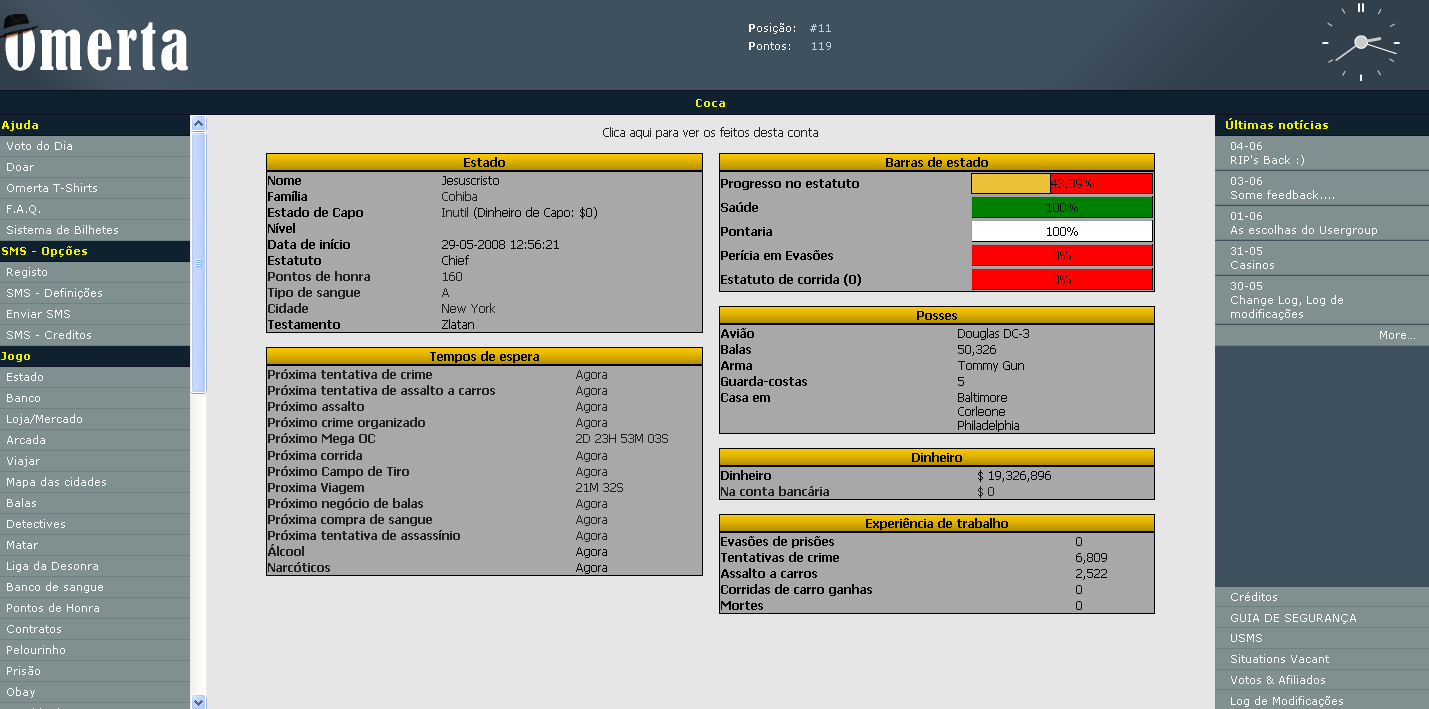Click the green Saúde health bar
Image resolution: width=1429 pixels, height=709 pixels.
click(x=1062, y=207)
